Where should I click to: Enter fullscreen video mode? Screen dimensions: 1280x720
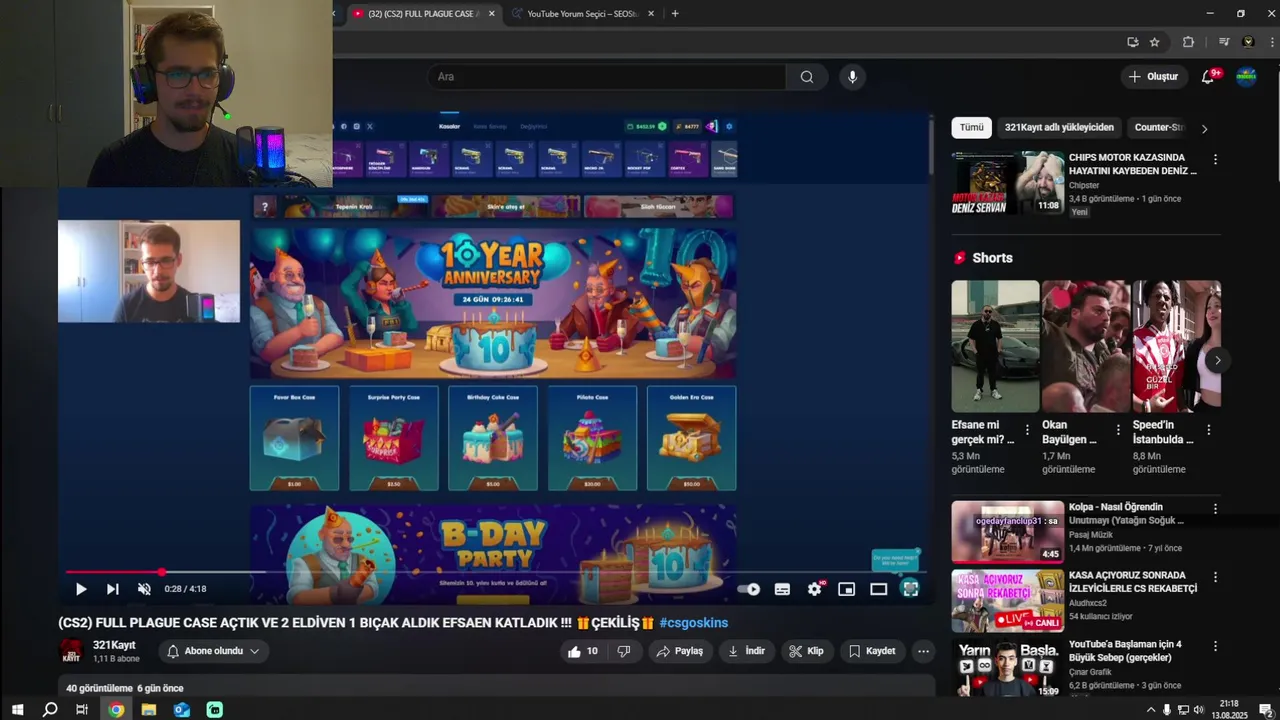(910, 589)
